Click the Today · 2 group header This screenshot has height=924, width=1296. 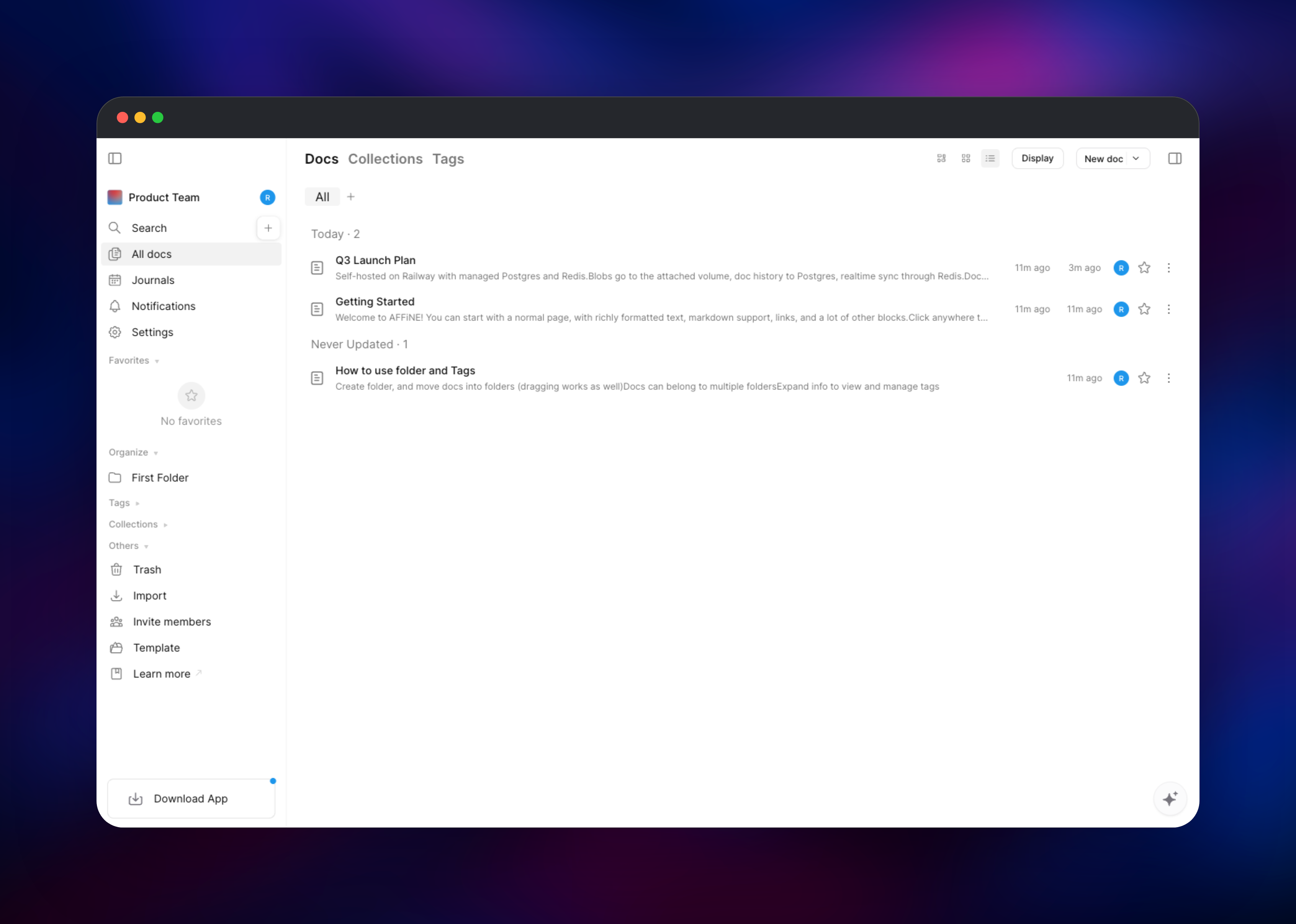(x=335, y=234)
